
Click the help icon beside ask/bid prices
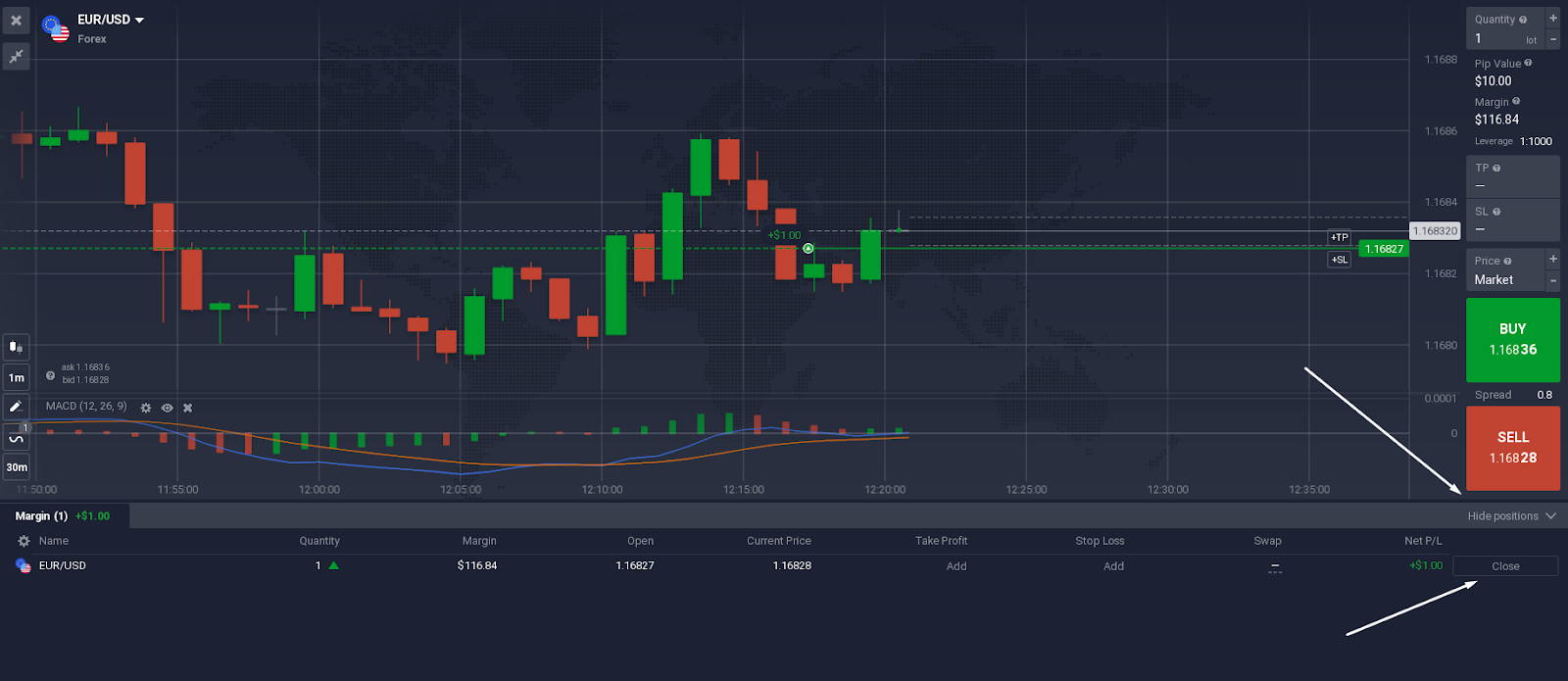click(50, 374)
